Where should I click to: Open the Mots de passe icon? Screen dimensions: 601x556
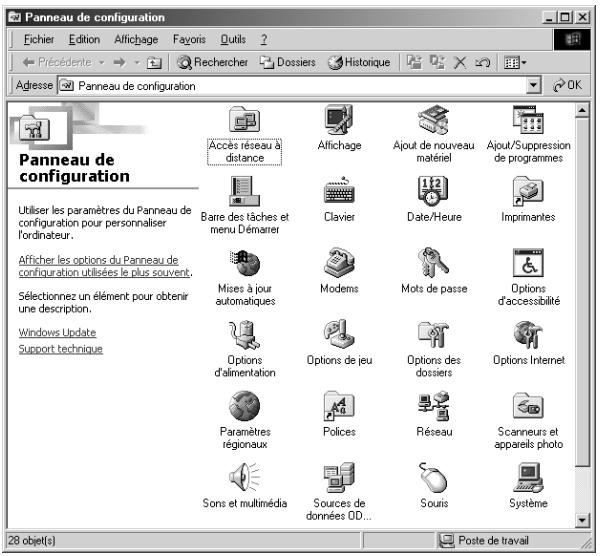click(434, 262)
